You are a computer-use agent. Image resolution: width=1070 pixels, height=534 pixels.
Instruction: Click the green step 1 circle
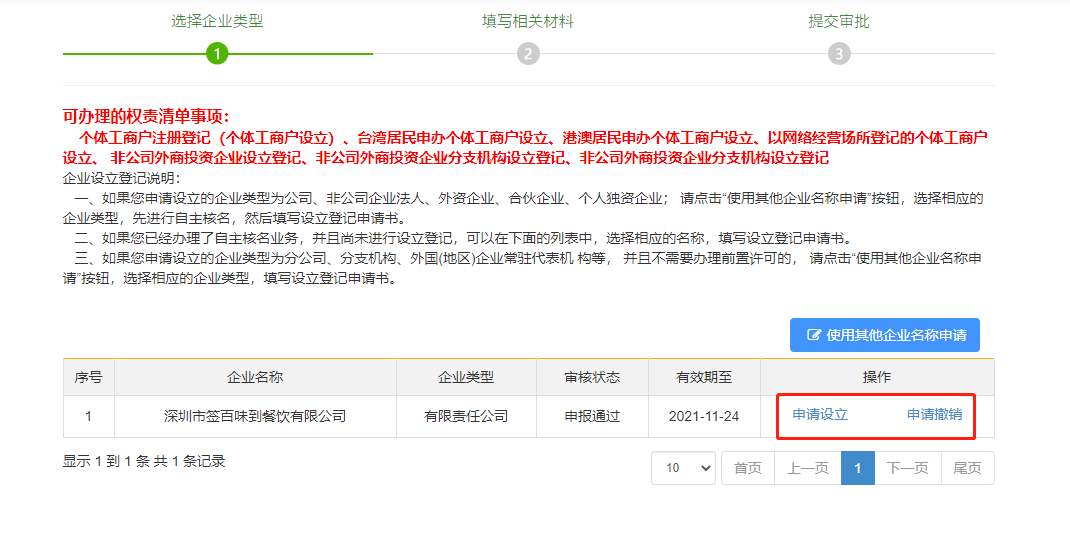pos(217,54)
